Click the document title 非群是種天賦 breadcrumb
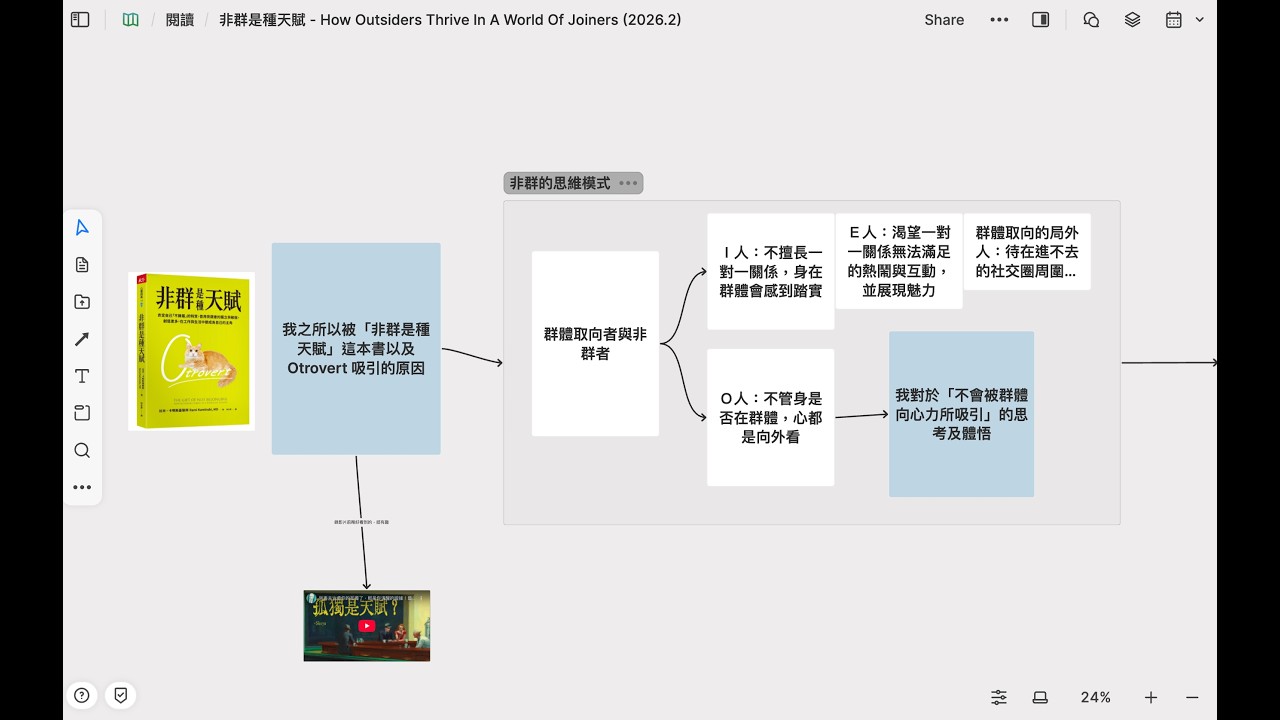Screen dimensions: 1280x720 (x=450, y=20)
